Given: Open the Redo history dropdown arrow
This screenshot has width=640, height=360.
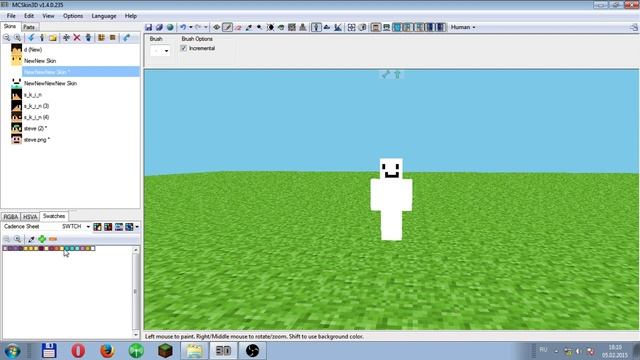Looking at the screenshot, I should click(x=206, y=27).
